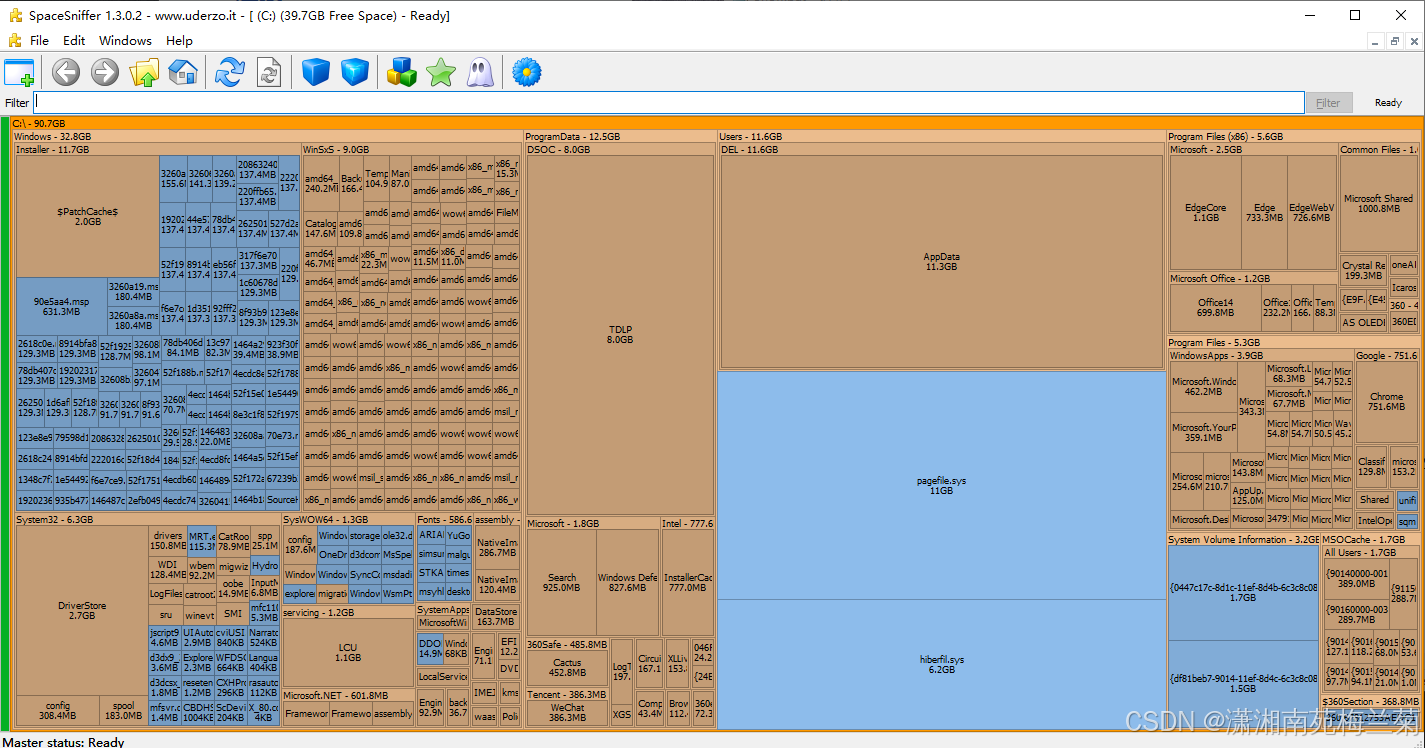Image resolution: width=1425 pixels, height=748 pixels.
Task: Select the config 308.4MB block
Action: tap(58, 710)
